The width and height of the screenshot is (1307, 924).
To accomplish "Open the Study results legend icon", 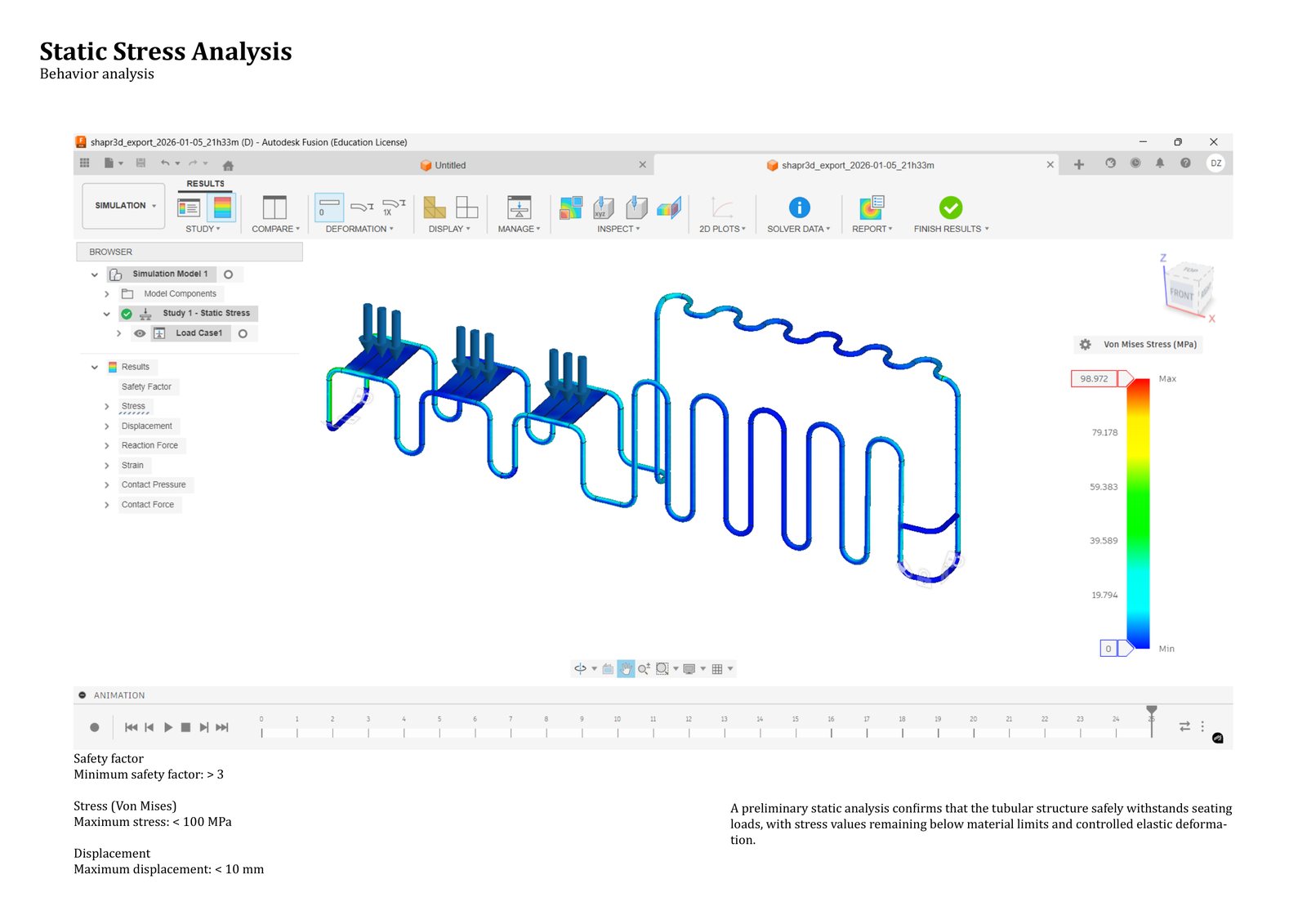I will pos(189,208).
